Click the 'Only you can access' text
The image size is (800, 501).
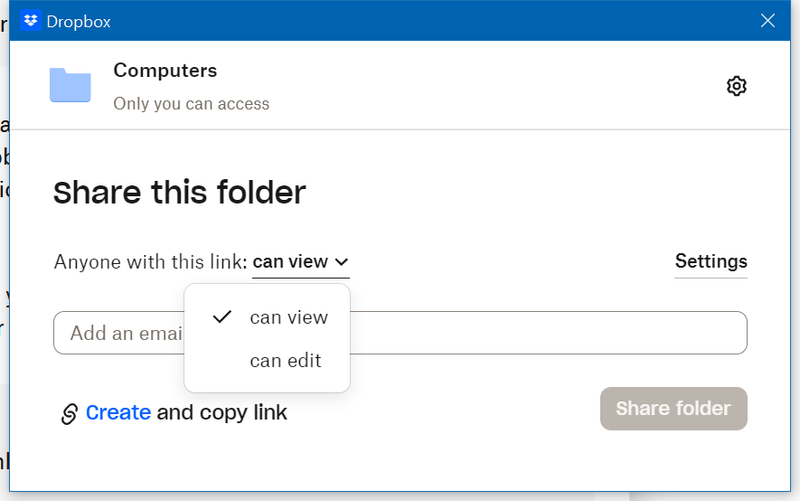click(x=191, y=103)
